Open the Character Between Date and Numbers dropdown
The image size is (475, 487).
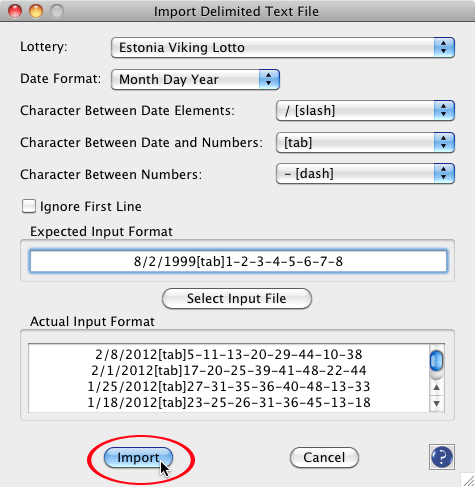[x=365, y=142]
